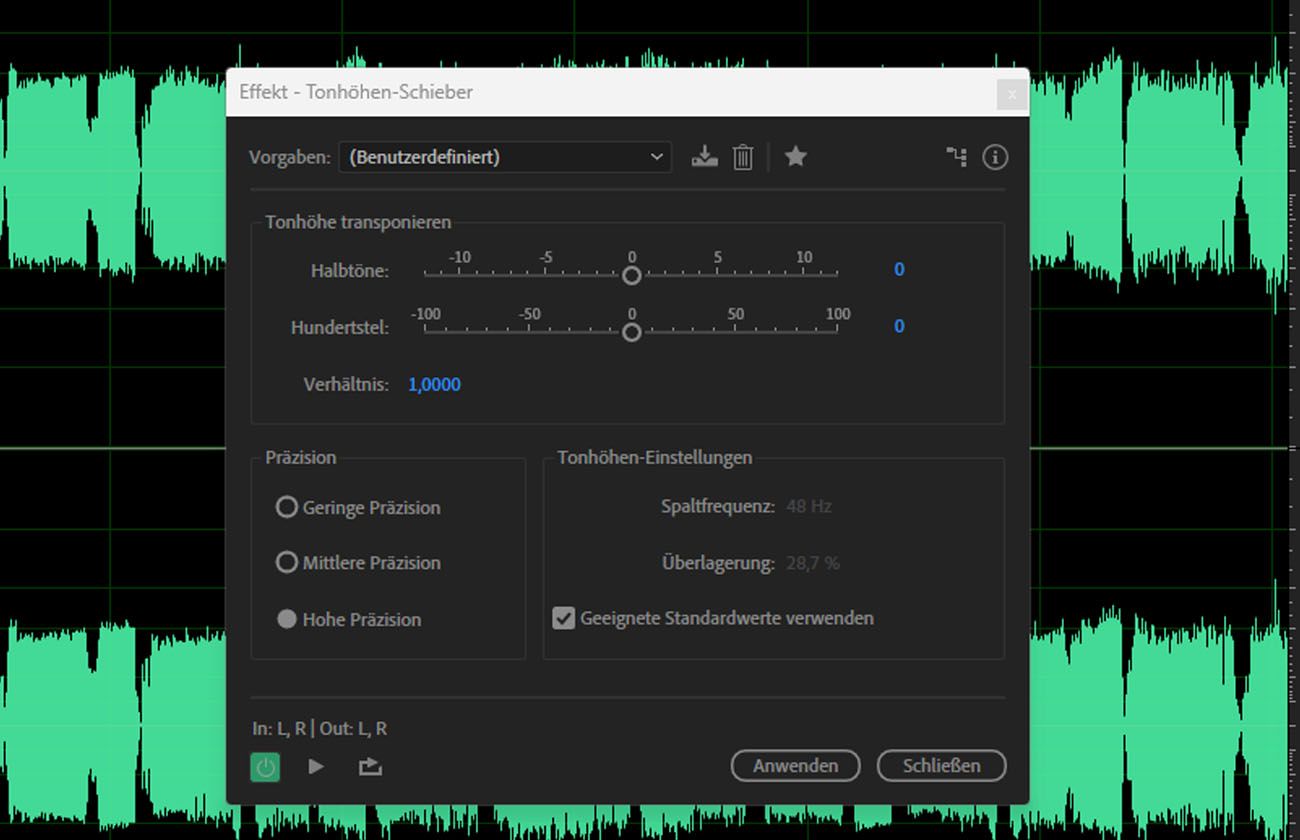Mark preset as favorite with star icon
The height and width of the screenshot is (840, 1300).
796,156
